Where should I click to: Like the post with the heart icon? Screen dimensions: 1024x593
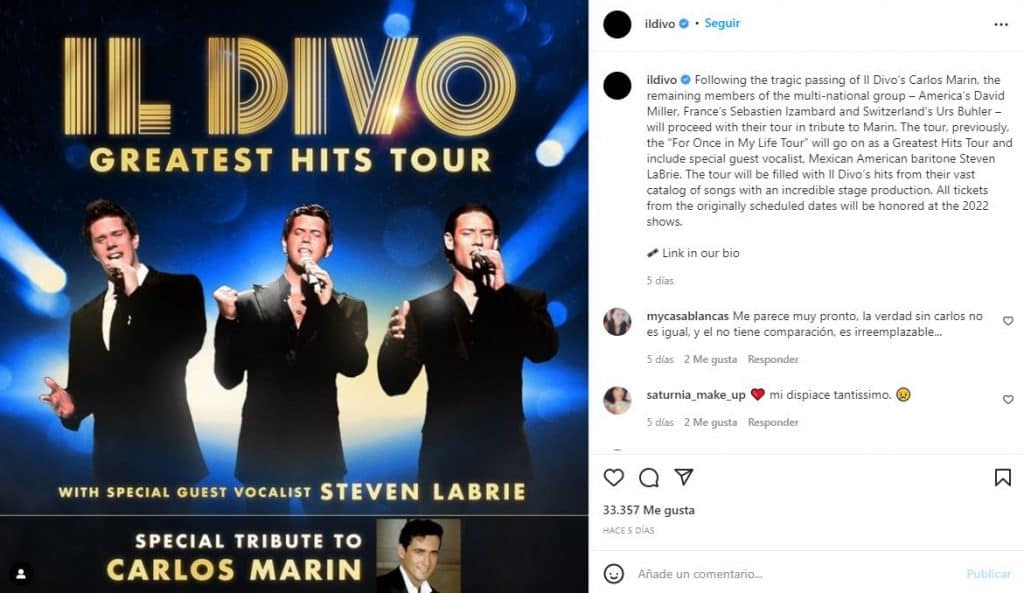(613, 477)
